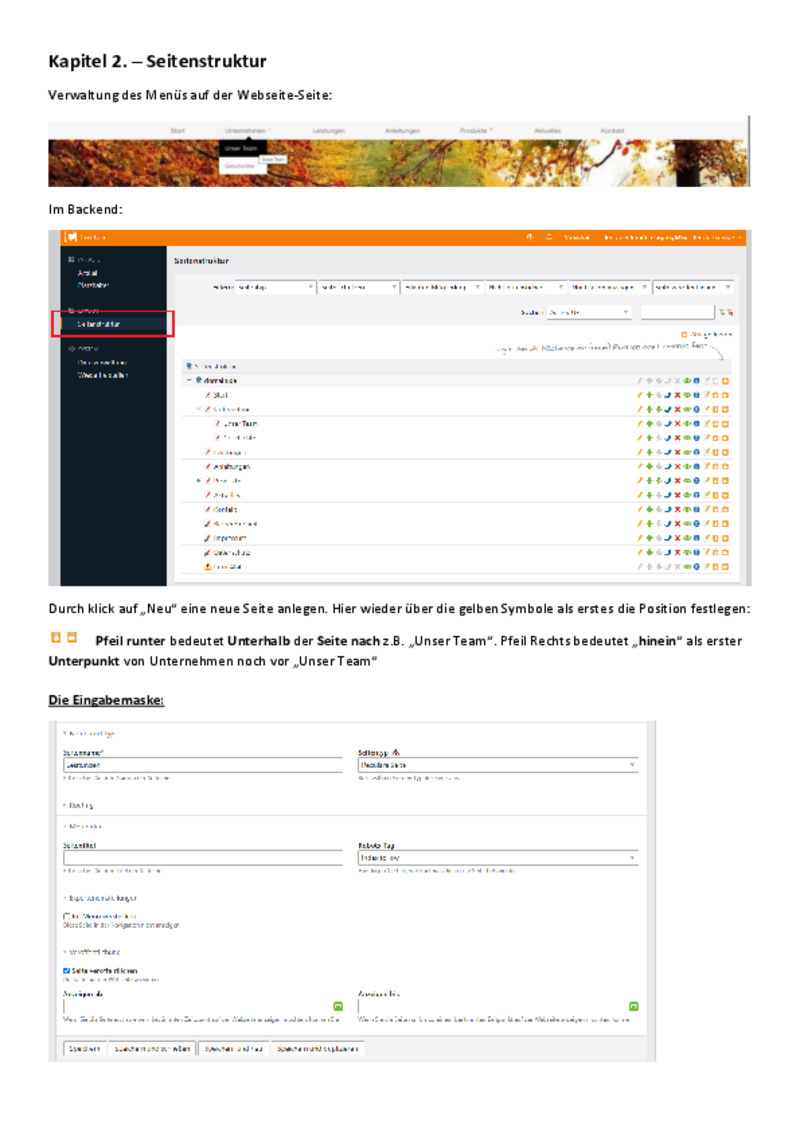800x1132 pixels.
Task: Toggle visibility eye for Impressum page
Action: 687,538
